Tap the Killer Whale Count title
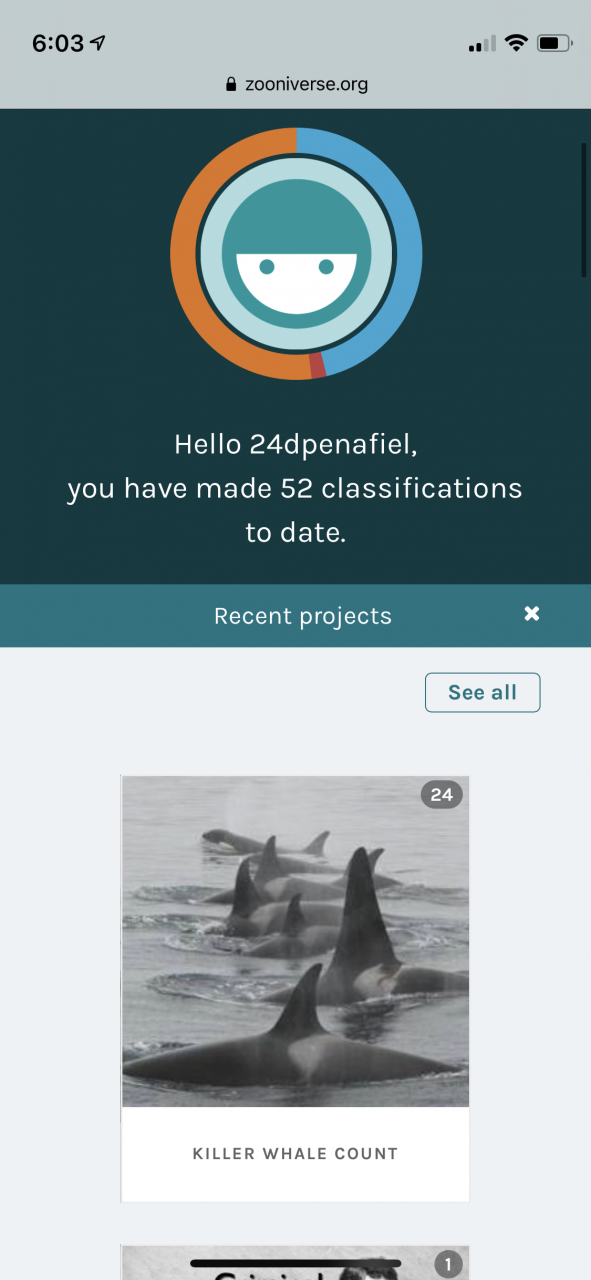The width and height of the screenshot is (591, 1280). pyautogui.click(x=295, y=1153)
